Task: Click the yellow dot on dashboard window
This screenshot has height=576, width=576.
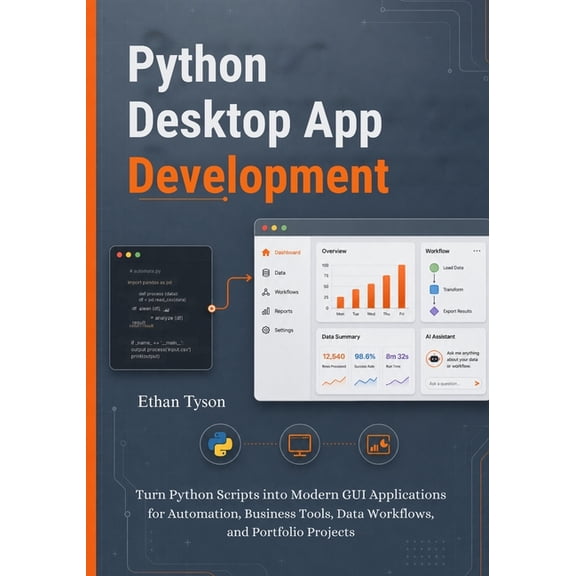Action: click(x=274, y=228)
